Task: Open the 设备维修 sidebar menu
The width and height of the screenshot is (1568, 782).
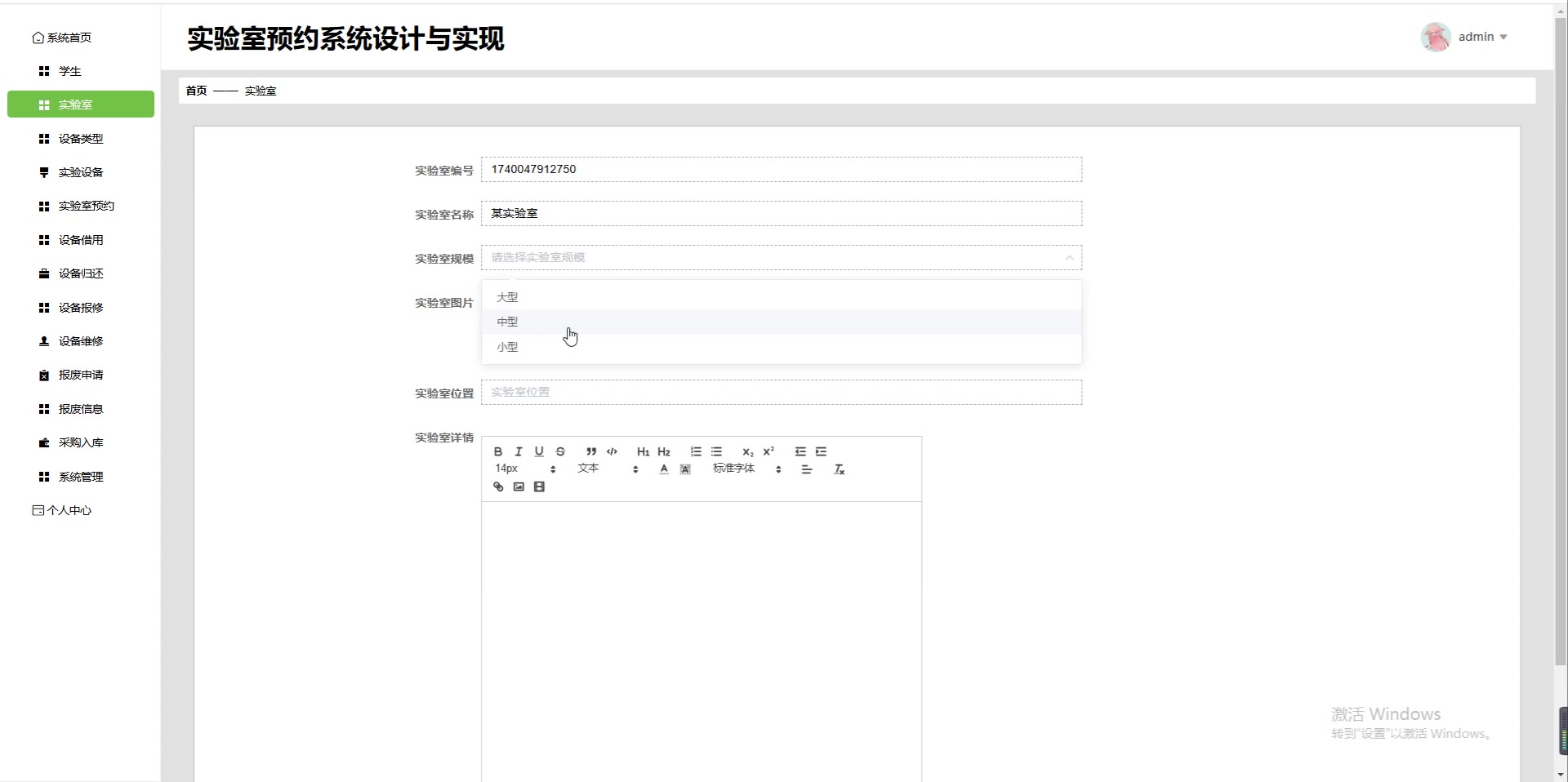Action: point(81,341)
